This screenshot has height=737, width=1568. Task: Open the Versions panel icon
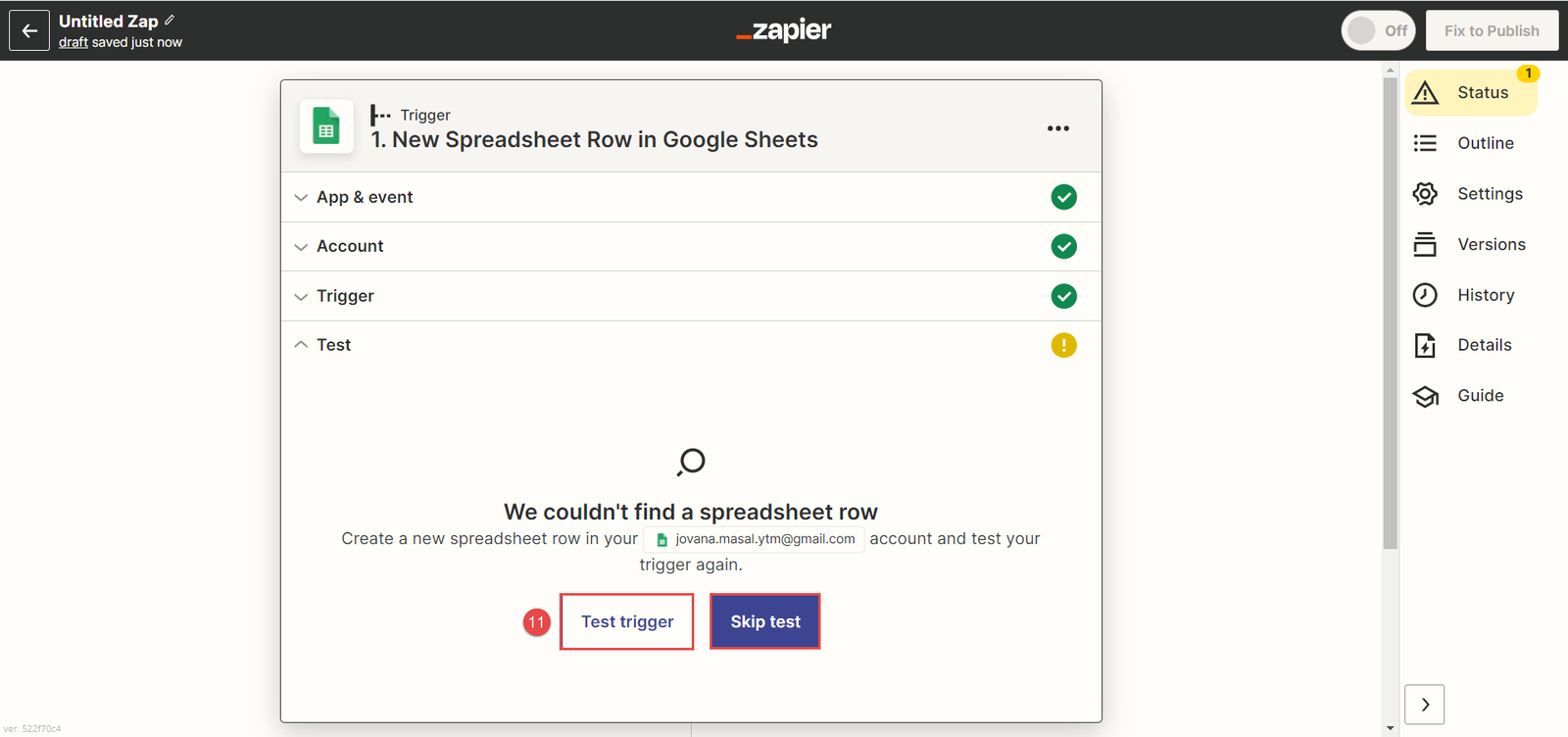(1425, 244)
